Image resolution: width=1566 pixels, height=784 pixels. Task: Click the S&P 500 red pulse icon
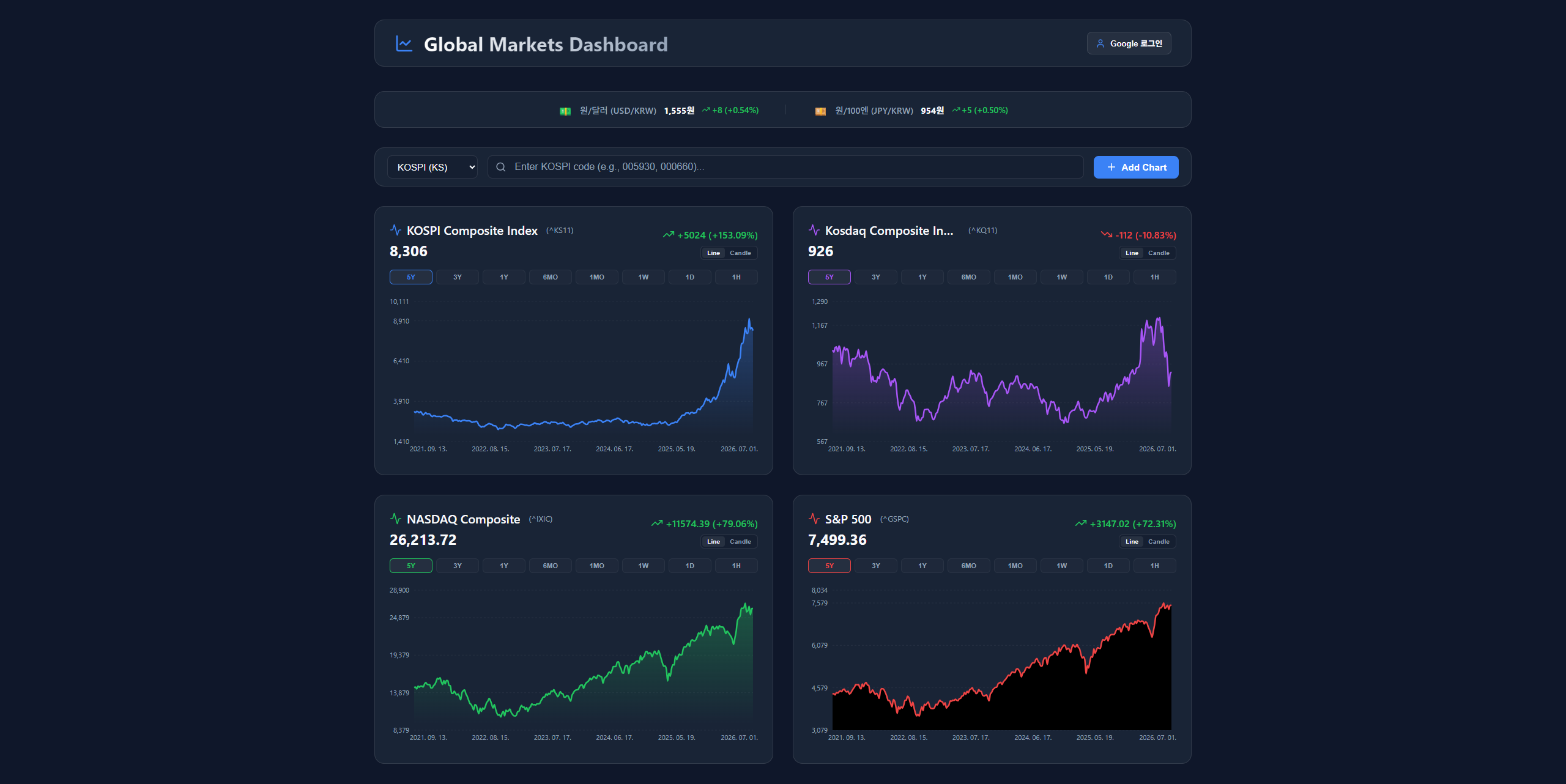pyautogui.click(x=814, y=519)
